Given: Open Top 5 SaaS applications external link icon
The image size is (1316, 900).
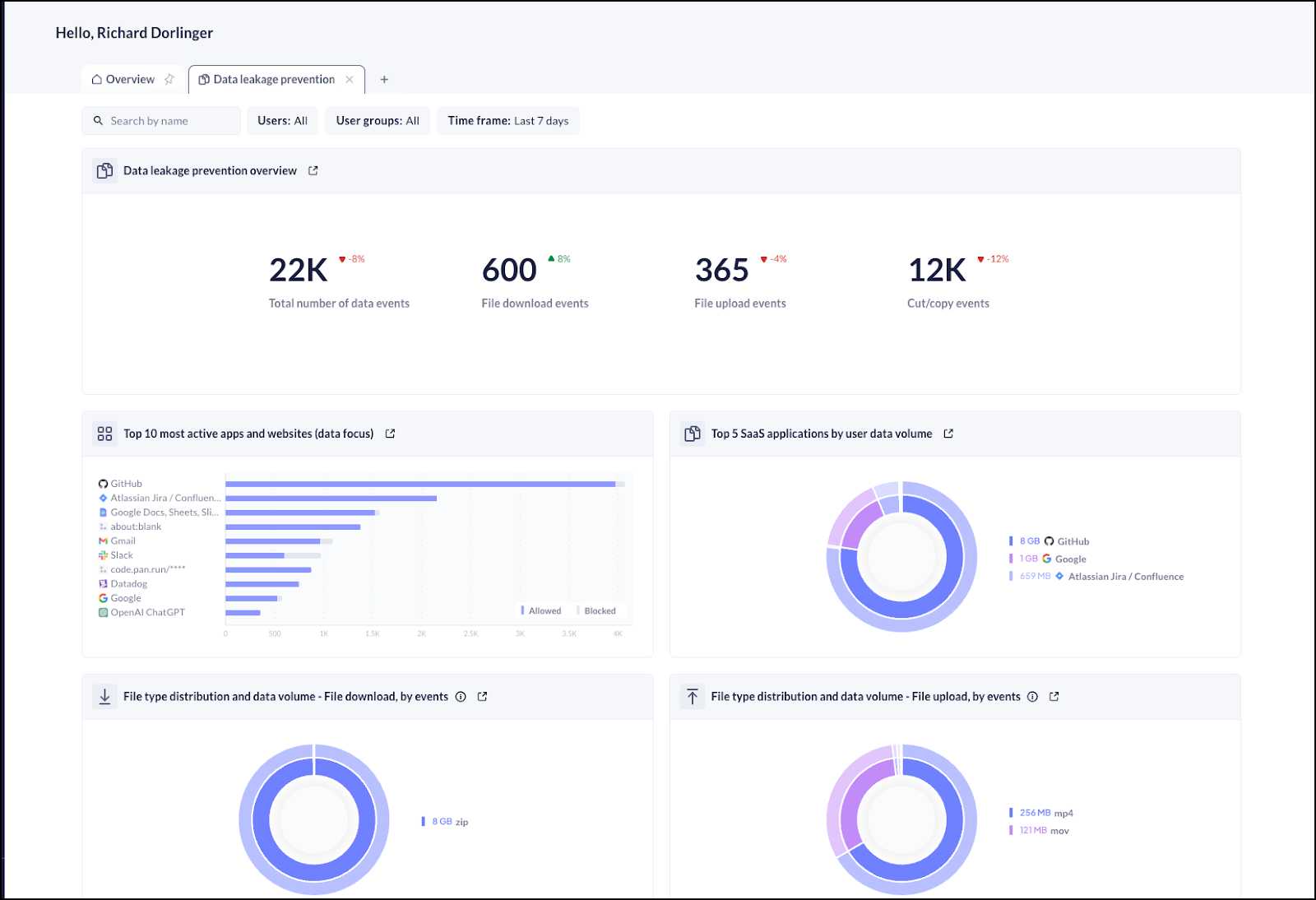Looking at the screenshot, I should (948, 434).
